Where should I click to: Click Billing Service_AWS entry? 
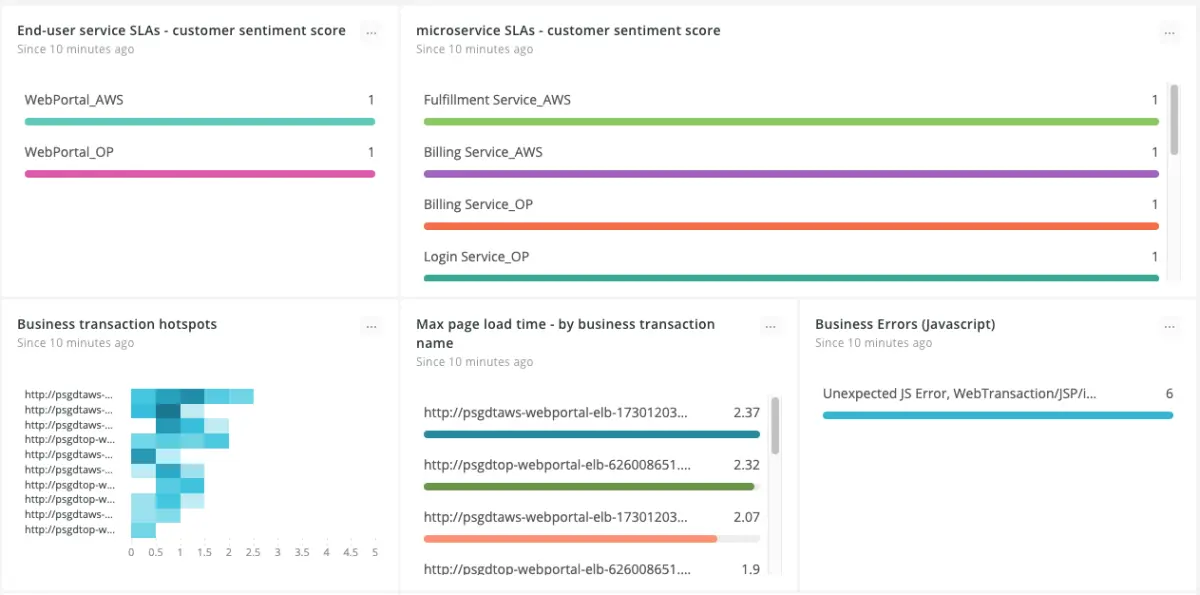pos(791,161)
